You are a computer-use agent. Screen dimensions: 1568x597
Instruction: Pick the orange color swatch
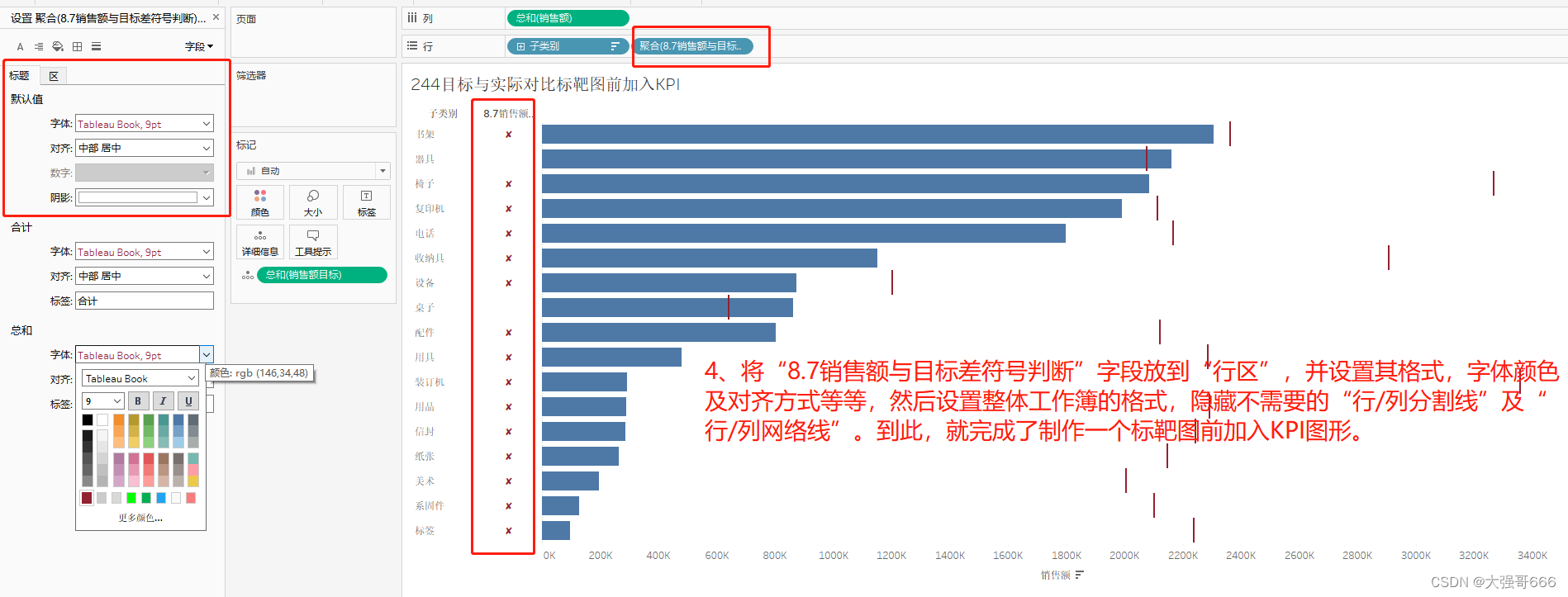[x=119, y=419]
